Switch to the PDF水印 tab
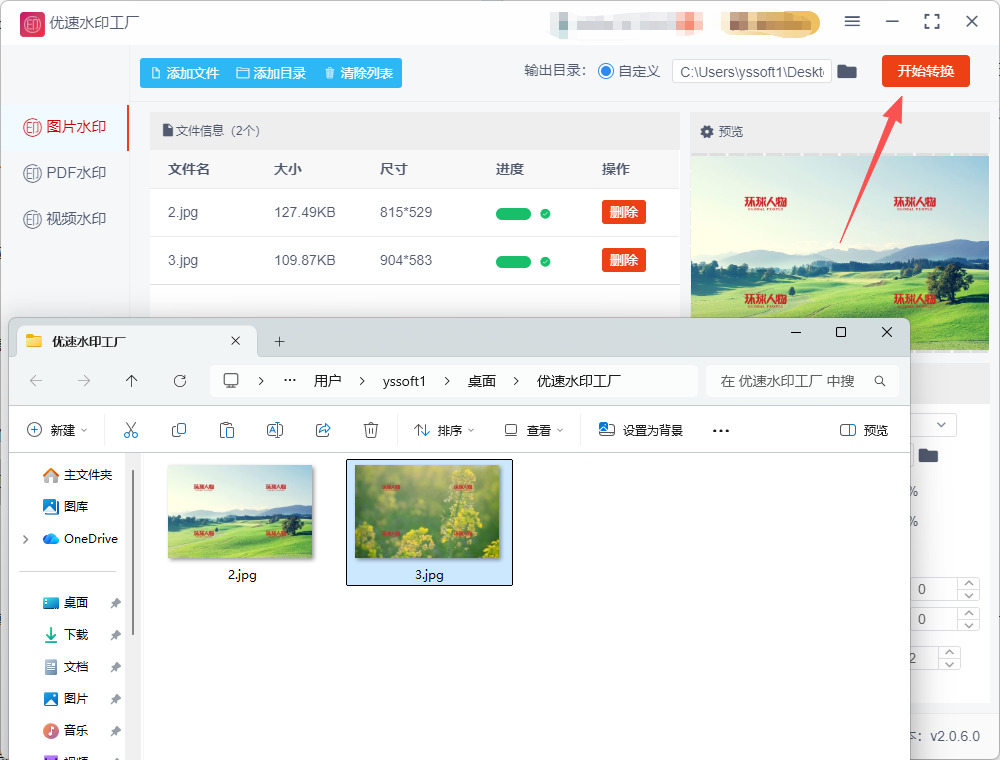 tap(65, 173)
